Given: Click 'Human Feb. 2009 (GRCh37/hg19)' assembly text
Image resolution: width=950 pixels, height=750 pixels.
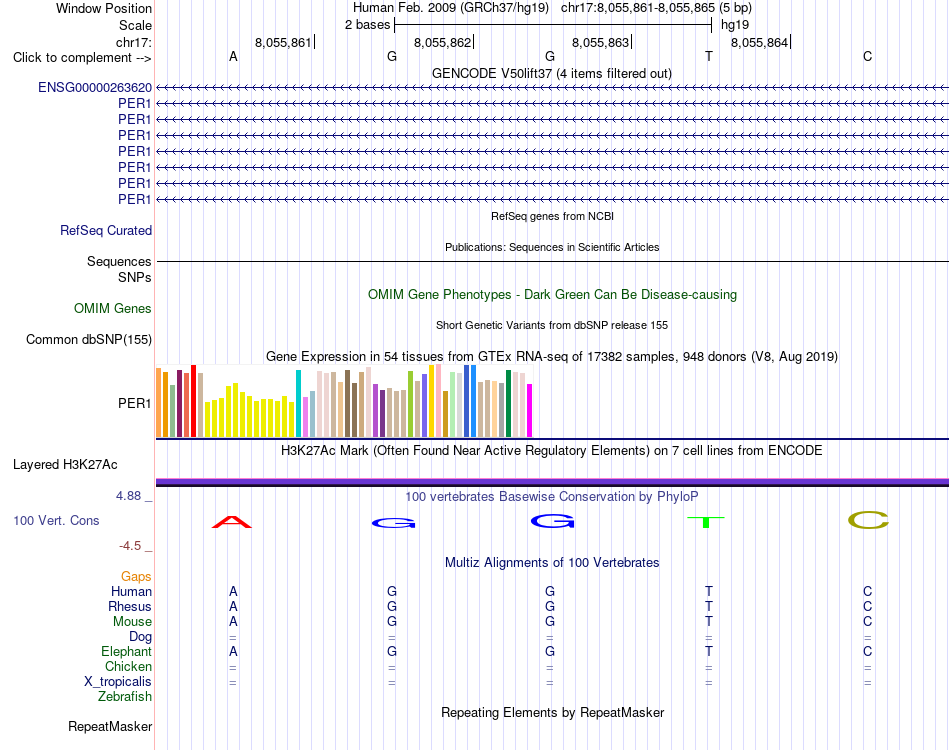Looking at the screenshot, I should click(x=451, y=8).
